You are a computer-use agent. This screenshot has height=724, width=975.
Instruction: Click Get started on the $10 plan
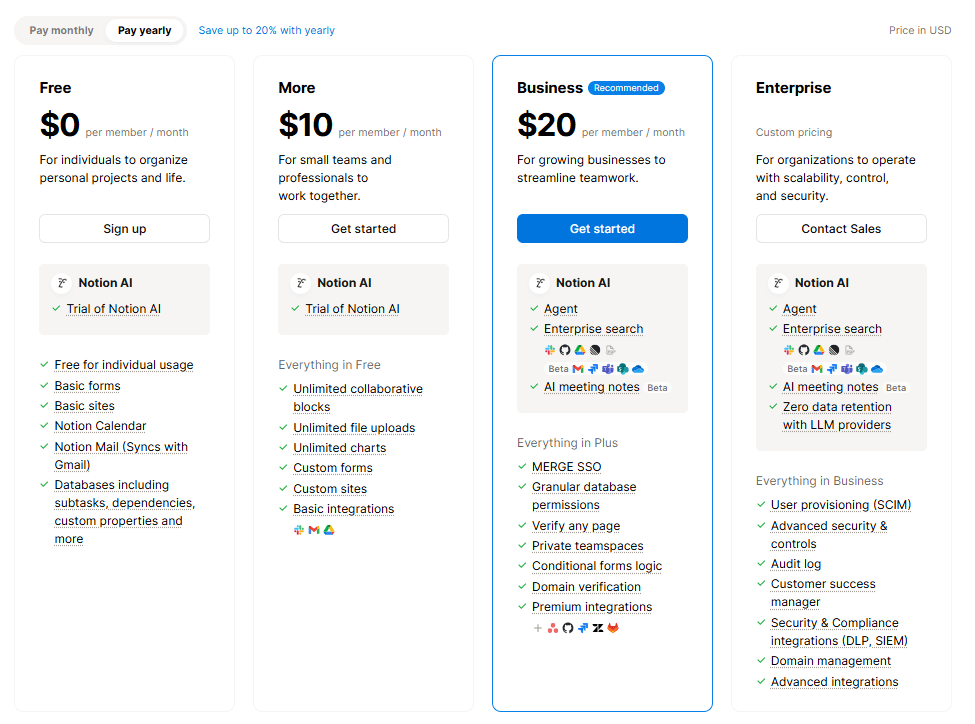[363, 229]
